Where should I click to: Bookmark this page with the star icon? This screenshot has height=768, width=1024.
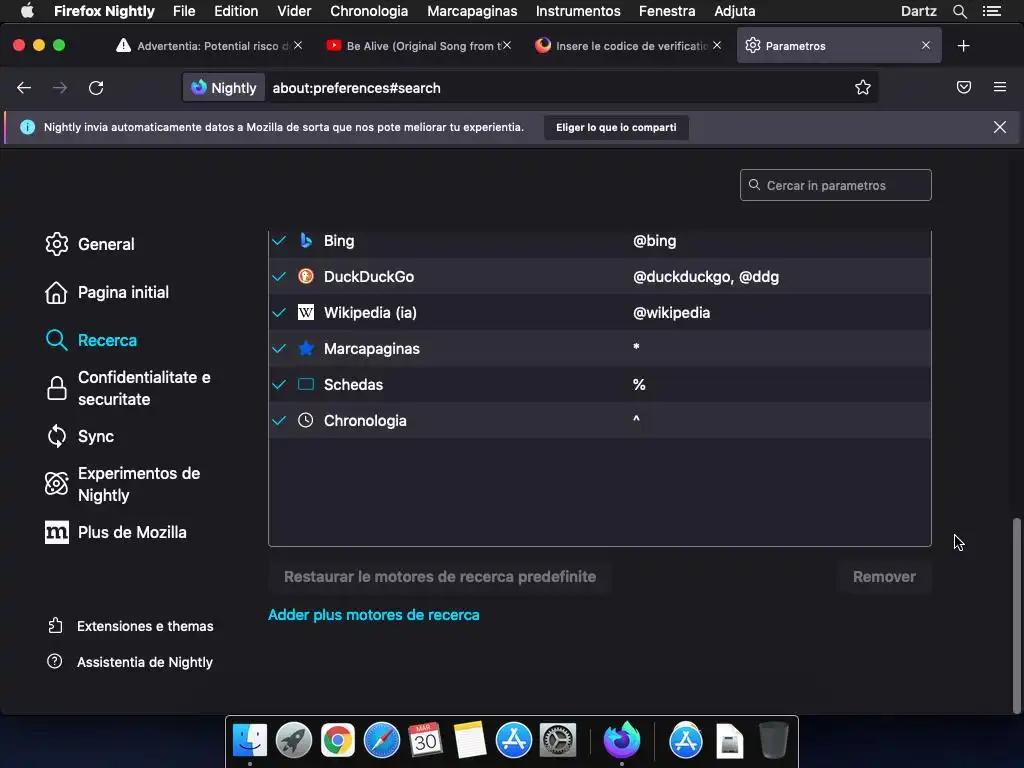tap(863, 88)
